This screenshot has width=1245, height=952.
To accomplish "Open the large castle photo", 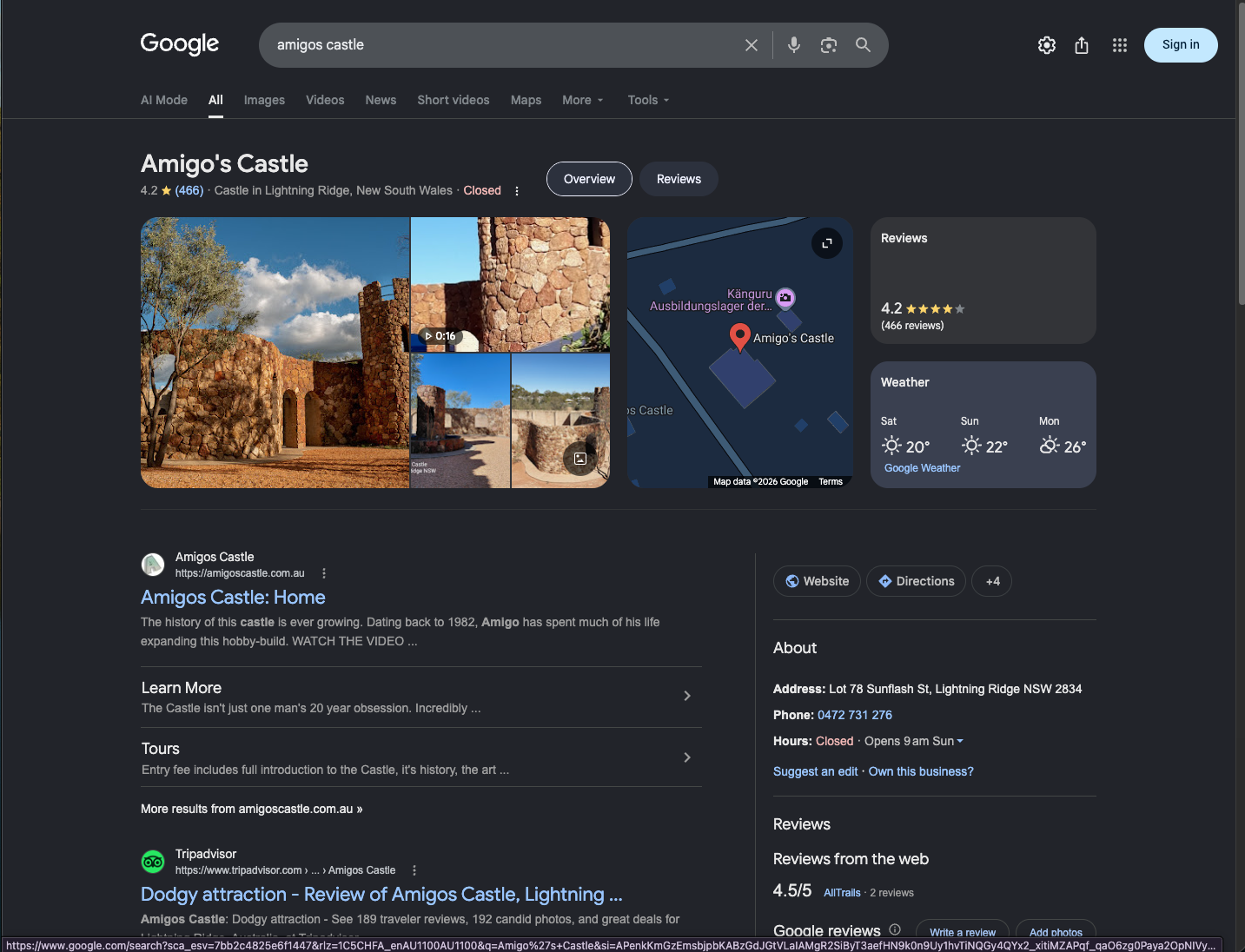I will click(275, 353).
